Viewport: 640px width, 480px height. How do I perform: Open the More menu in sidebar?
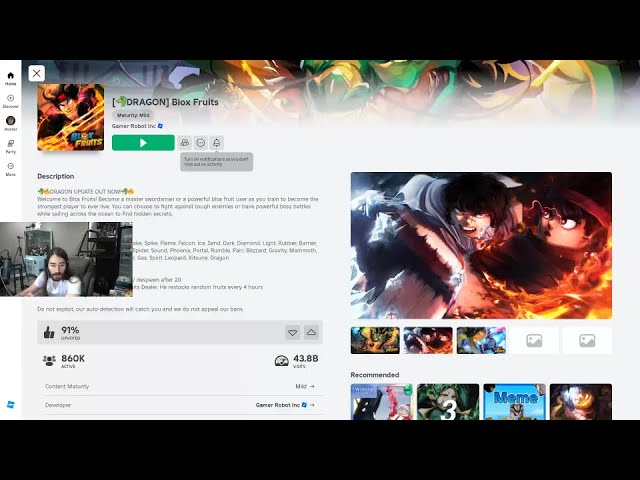(10, 168)
